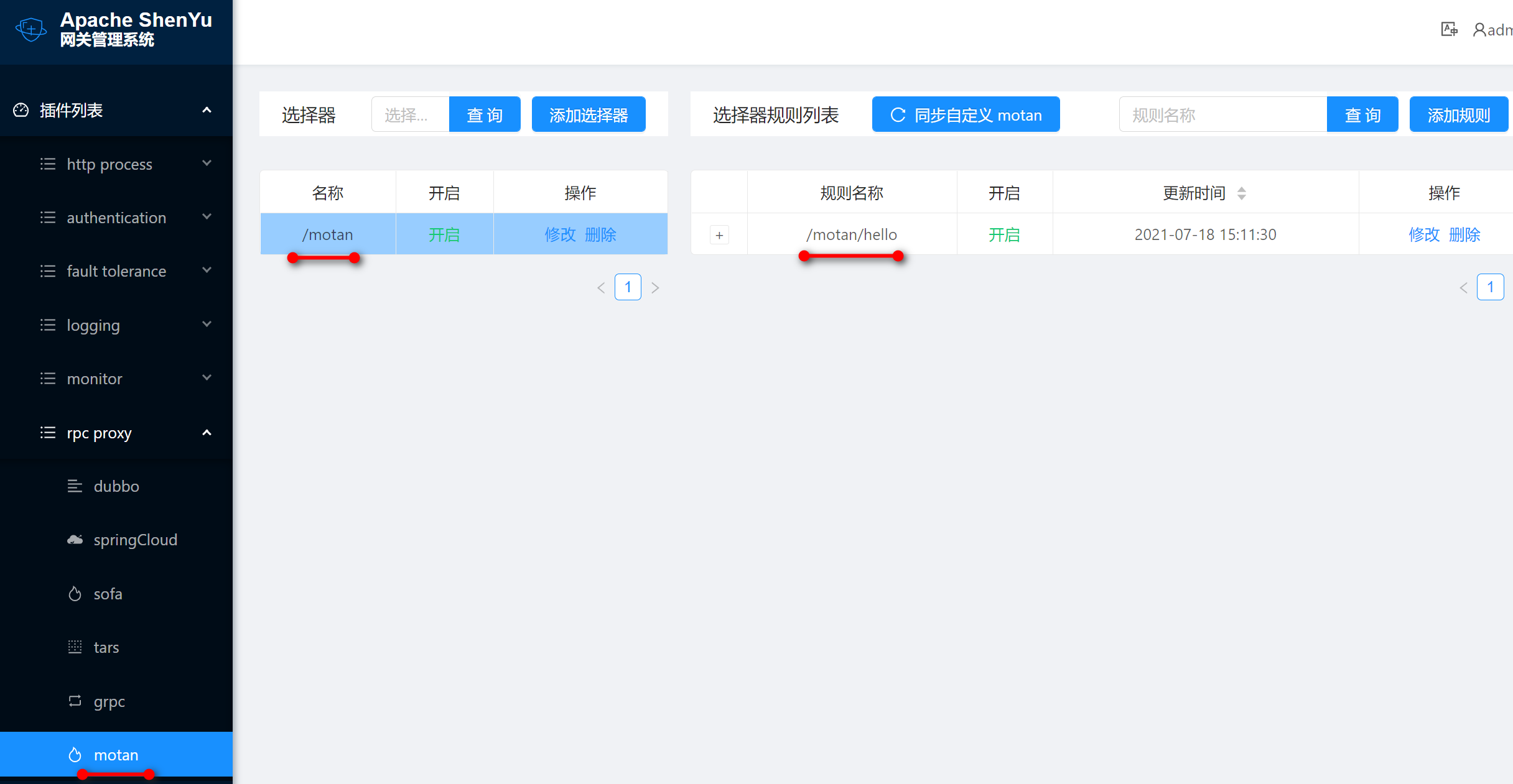
Task: Expand the /motan/hello rule row
Action: (719, 235)
